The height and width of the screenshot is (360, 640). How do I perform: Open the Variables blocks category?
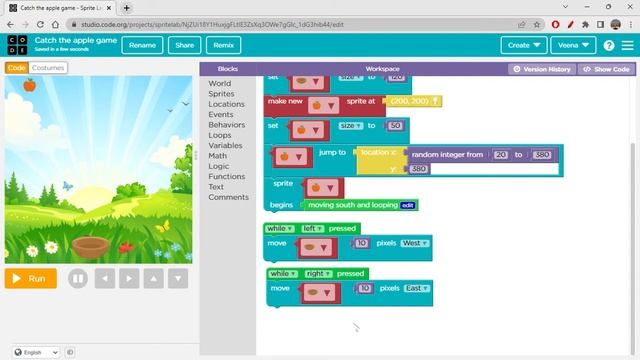[x=225, y=145]
